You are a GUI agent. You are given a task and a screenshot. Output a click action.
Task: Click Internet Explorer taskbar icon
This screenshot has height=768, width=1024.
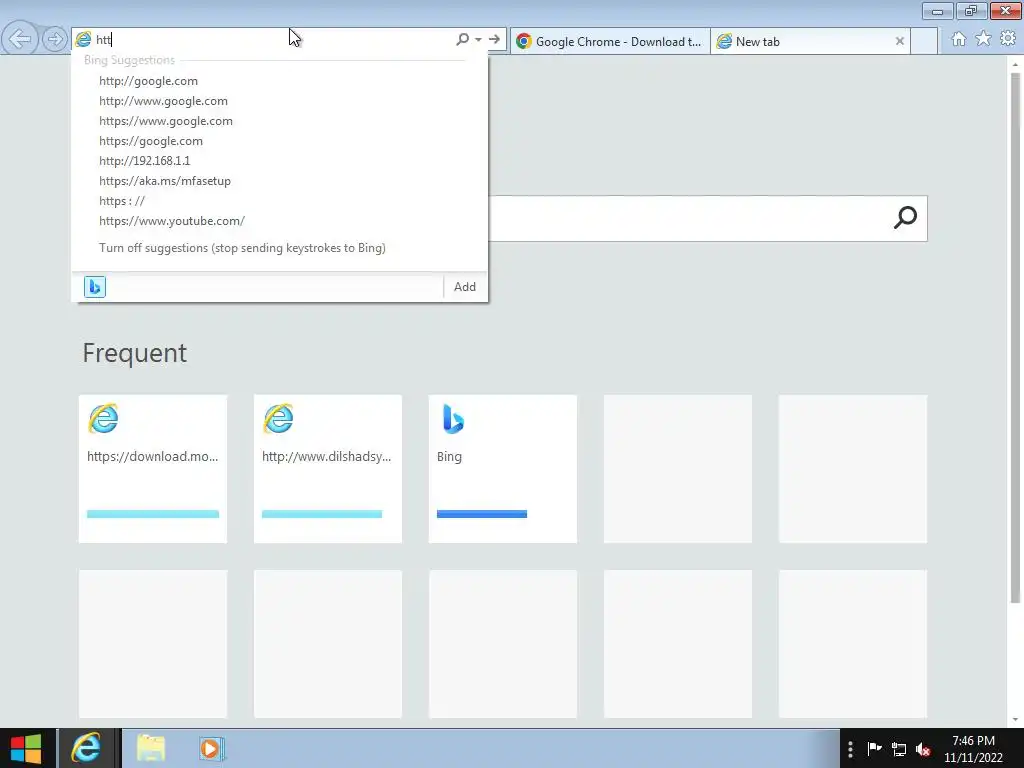point(87,748)
